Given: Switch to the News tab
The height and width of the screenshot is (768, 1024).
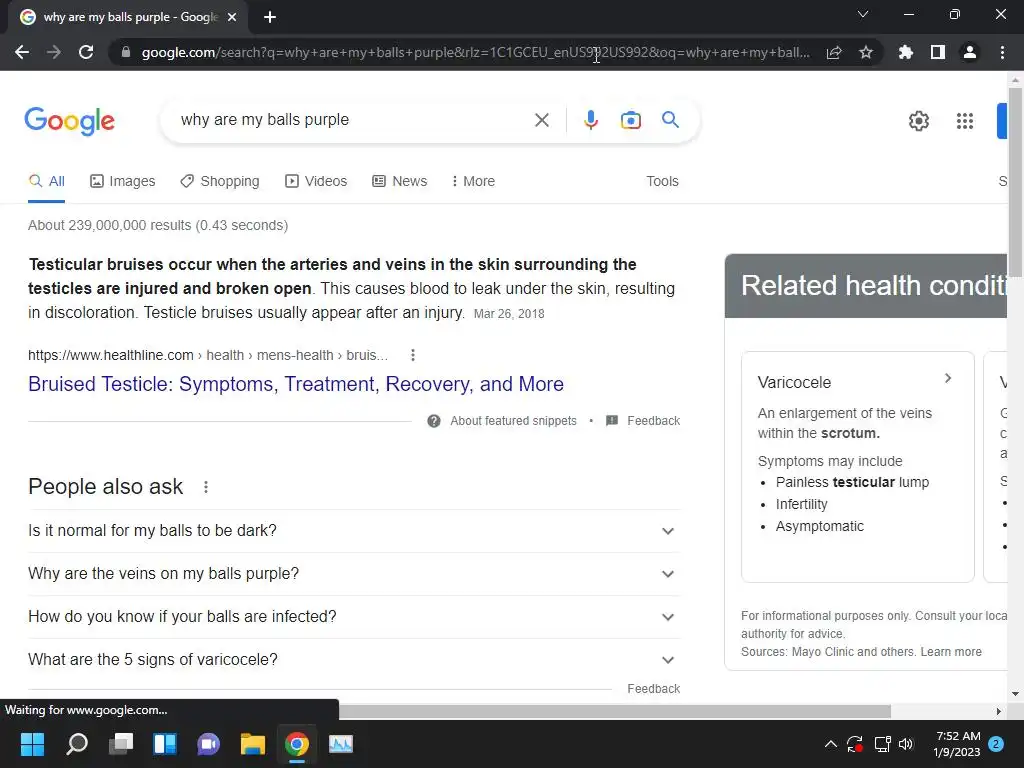Looking at the screenshot, I should [400, 182].
